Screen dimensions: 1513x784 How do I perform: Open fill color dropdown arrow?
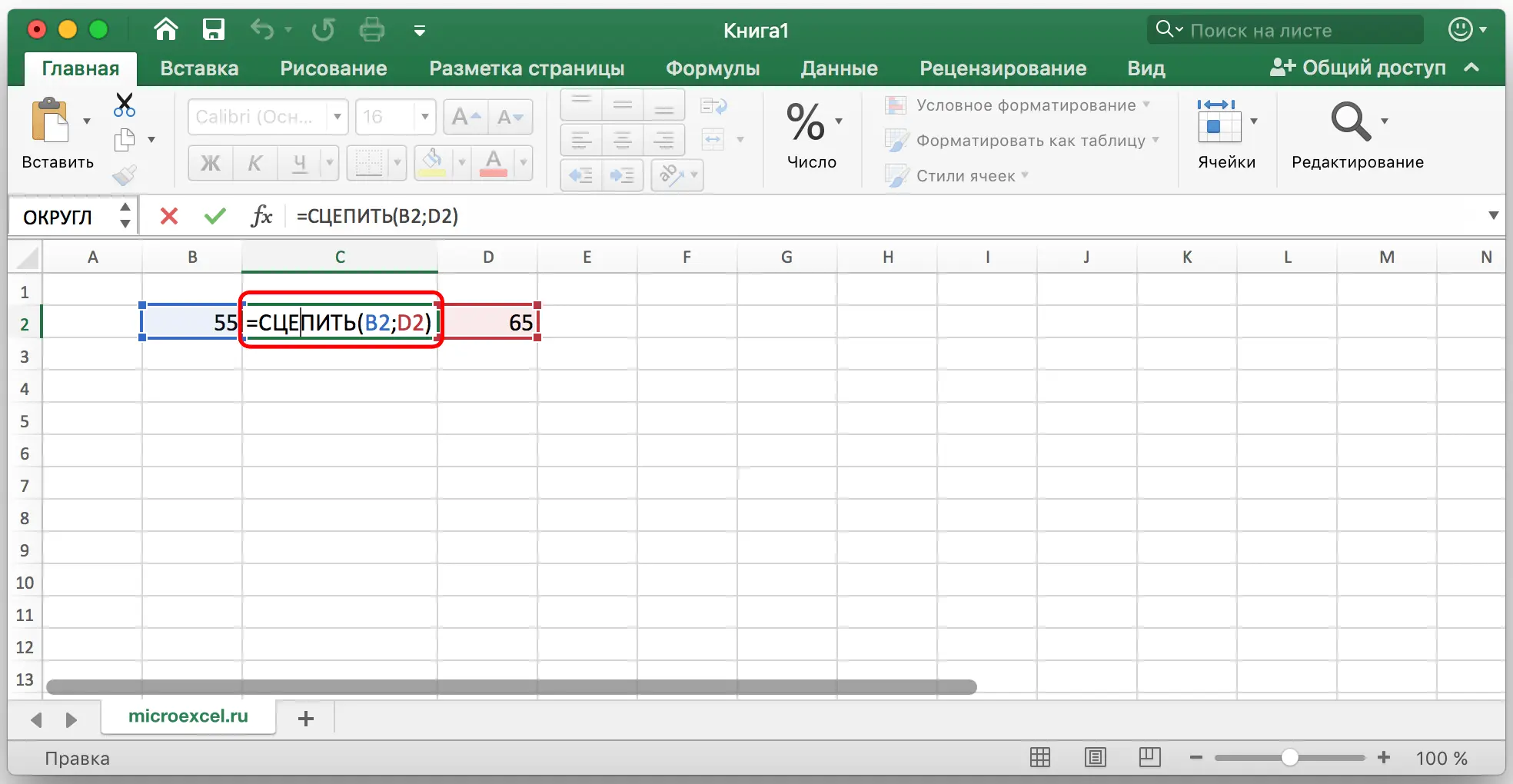462,163
